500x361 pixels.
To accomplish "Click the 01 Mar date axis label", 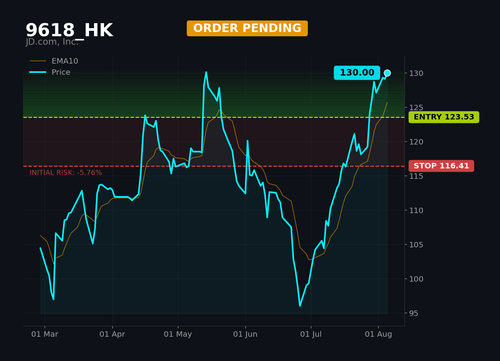I will [44, 334].
